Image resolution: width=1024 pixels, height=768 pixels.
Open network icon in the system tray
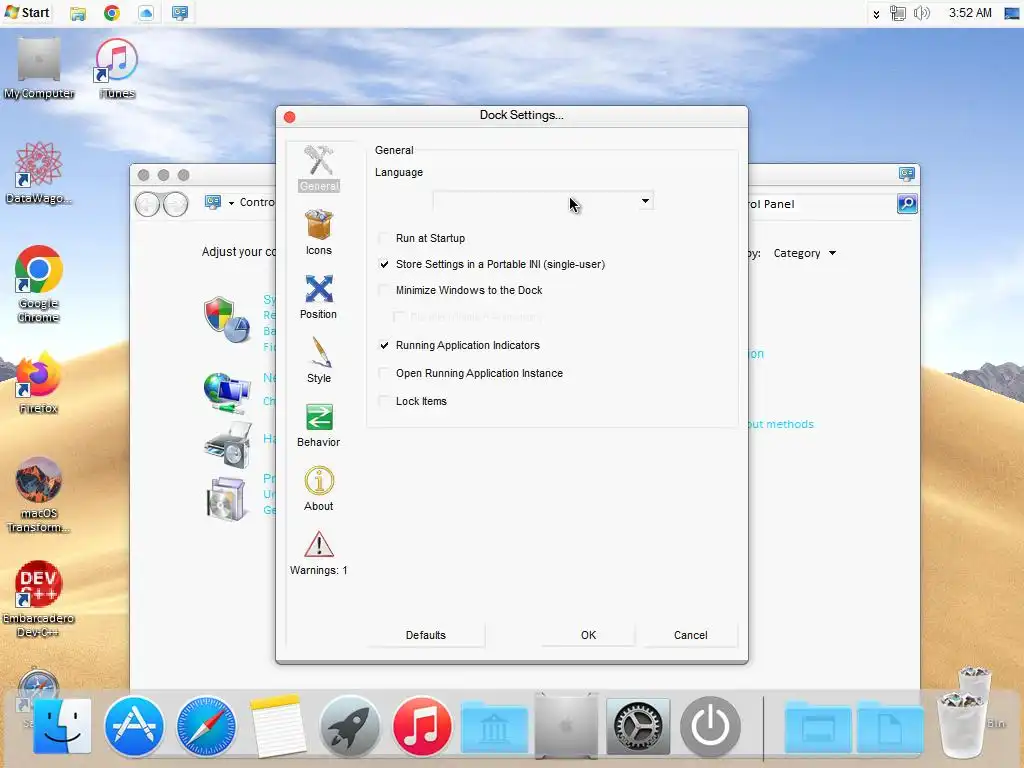(898, 13)
